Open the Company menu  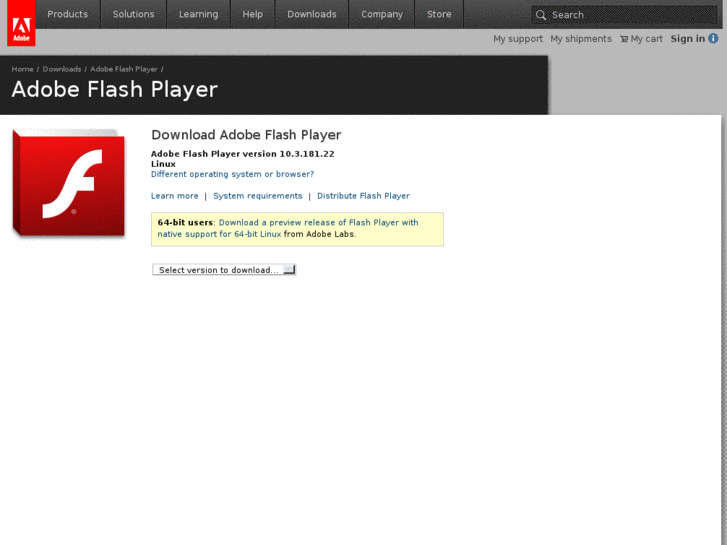(382, 14)
